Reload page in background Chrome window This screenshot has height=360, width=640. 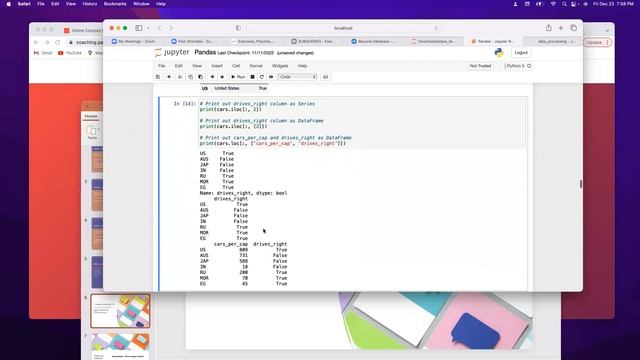click(x=58, y=42)
